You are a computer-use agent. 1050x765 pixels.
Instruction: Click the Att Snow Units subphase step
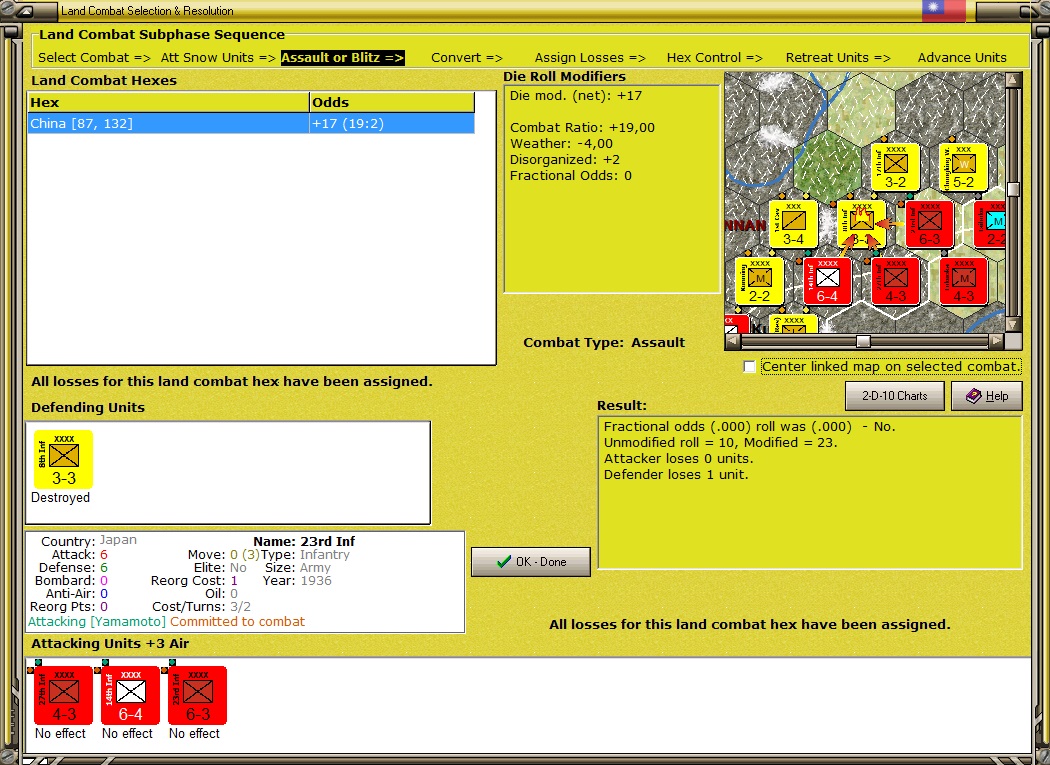218,58
